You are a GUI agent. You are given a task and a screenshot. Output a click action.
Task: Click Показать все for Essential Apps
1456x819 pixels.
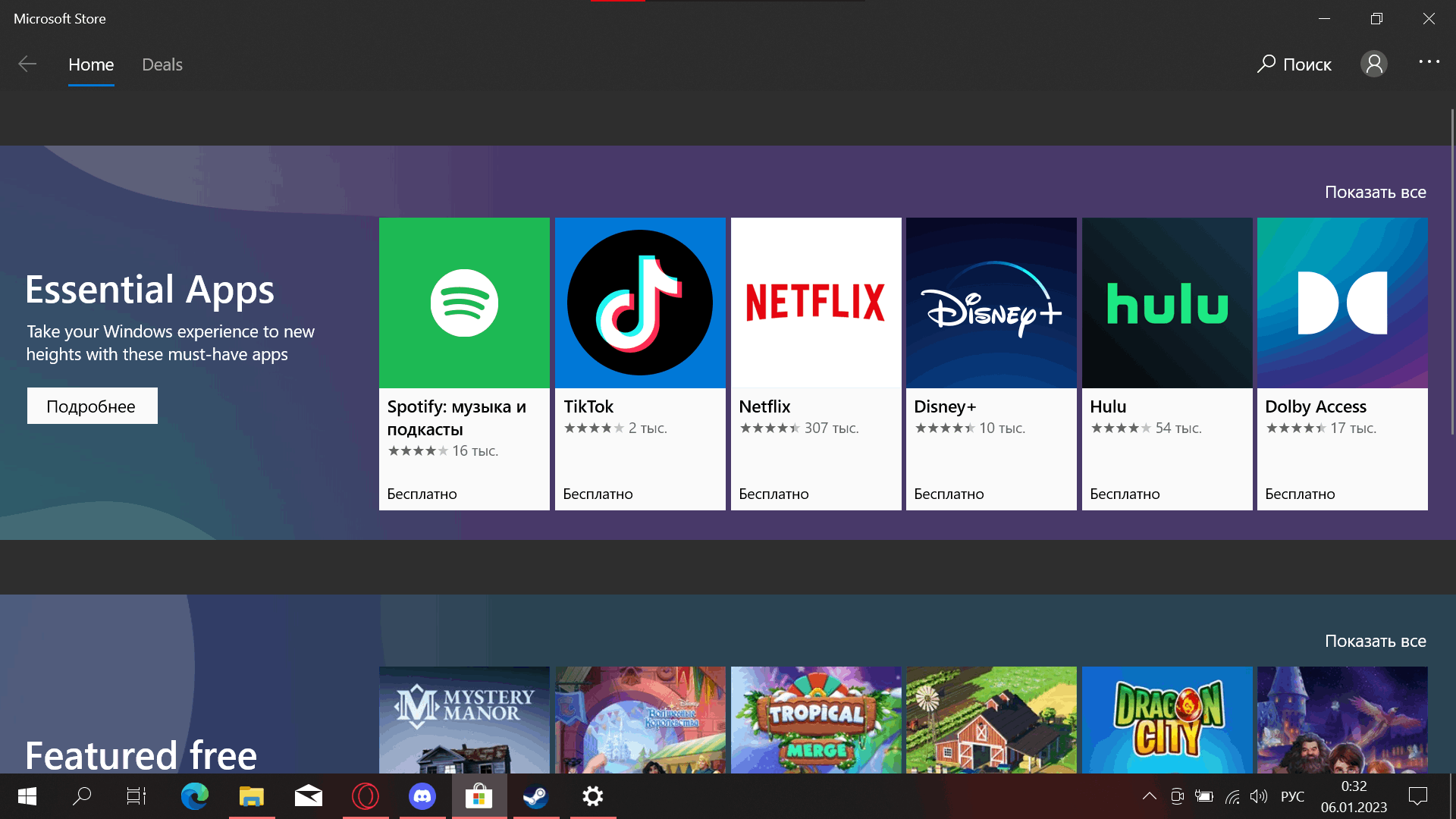pyautogui.click(x=1375, y=192)
